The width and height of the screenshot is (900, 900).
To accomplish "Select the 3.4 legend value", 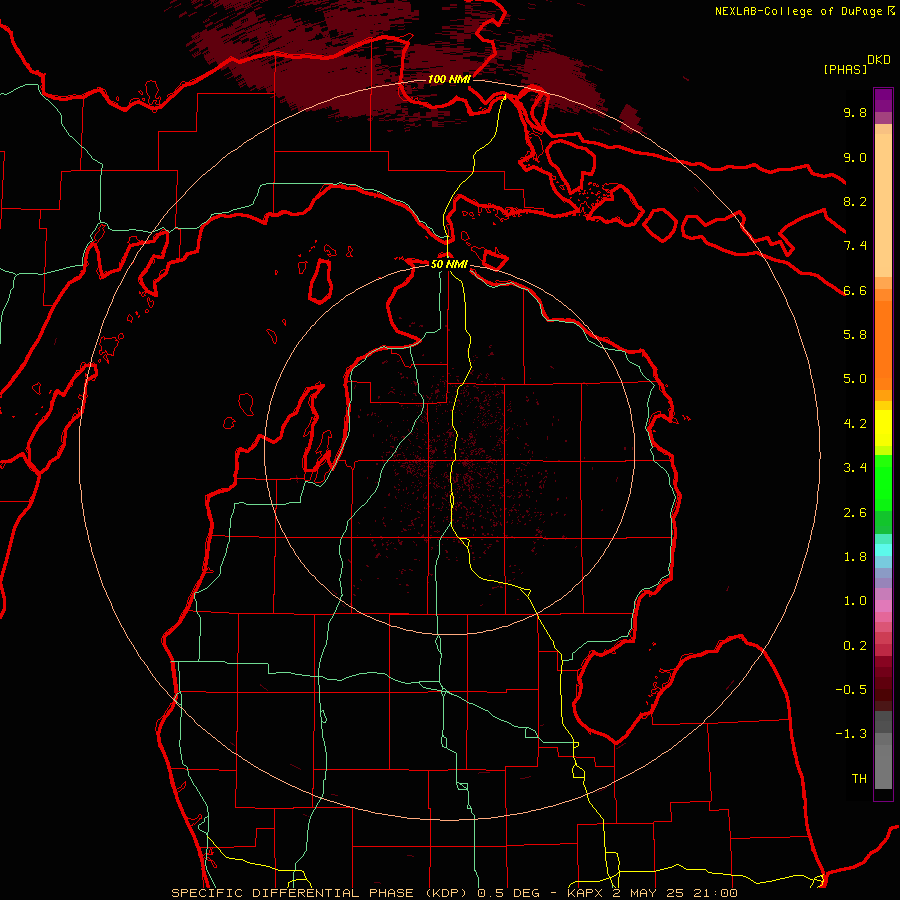I will pos(855,468).
